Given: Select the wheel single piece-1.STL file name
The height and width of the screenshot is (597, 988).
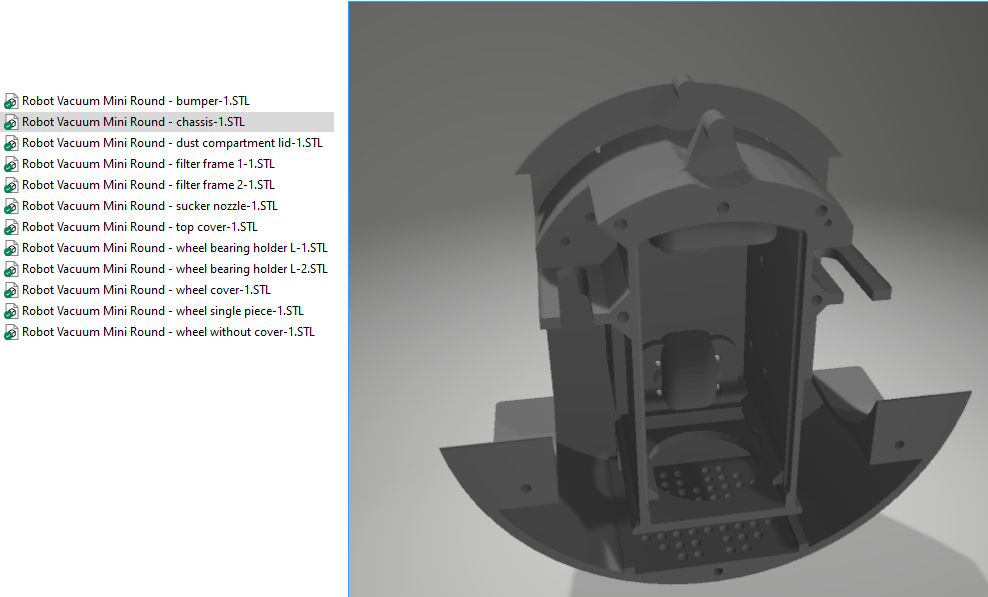Looking at the screenshot, I should (x=163, y=311).
